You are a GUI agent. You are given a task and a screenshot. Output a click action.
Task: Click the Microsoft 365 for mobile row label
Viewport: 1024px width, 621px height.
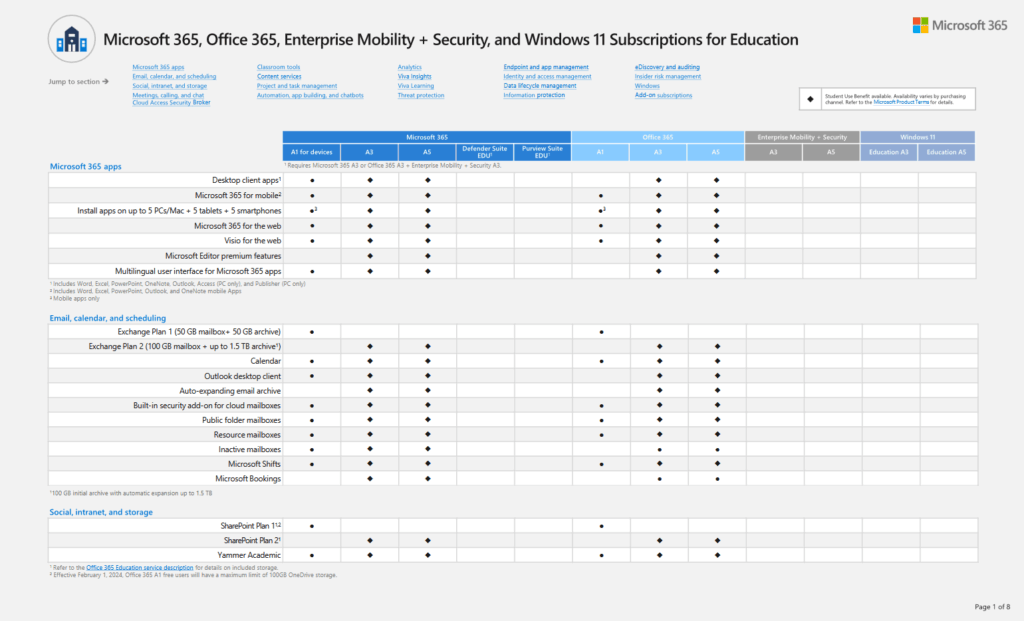click(x=238, y=195)
